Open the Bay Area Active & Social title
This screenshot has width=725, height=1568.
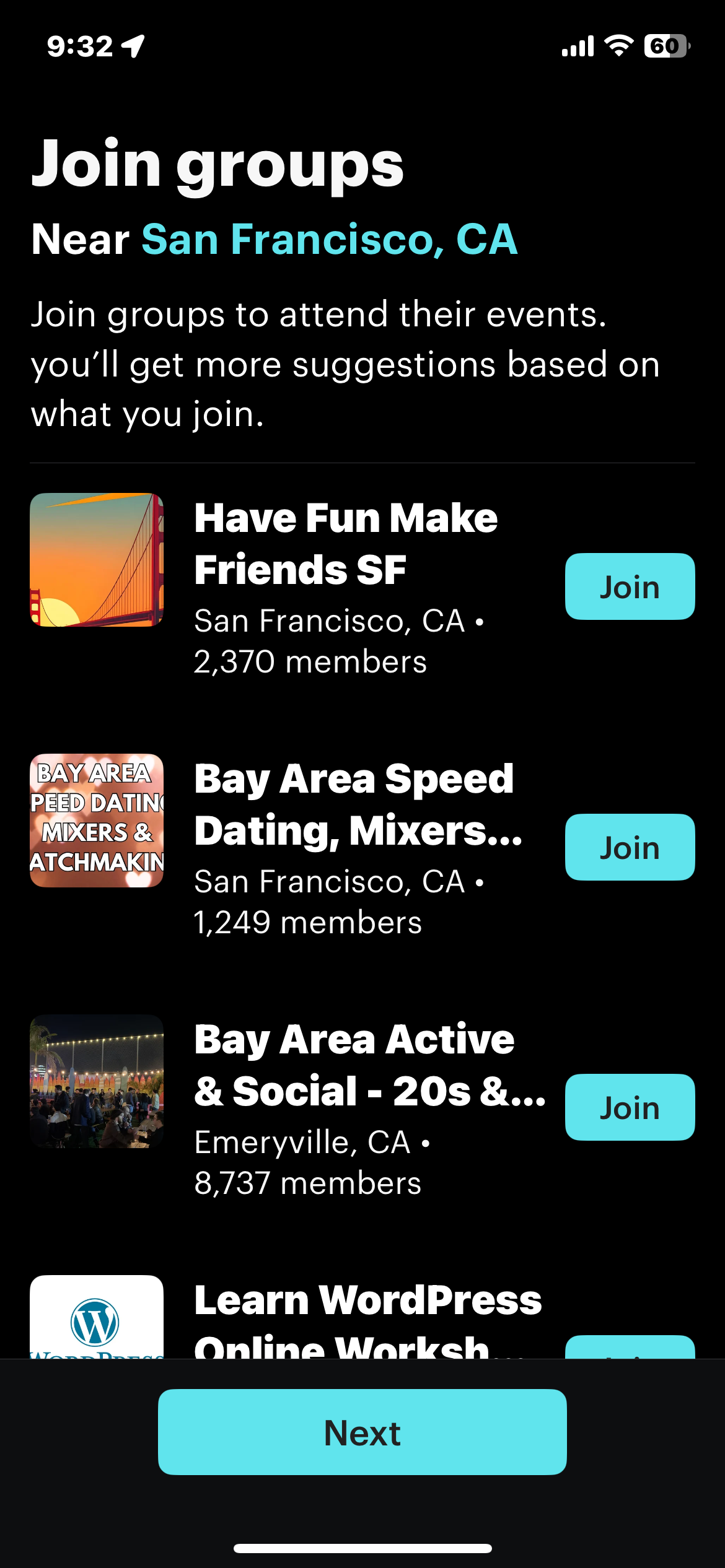pyautogui.click(x=369, y=1065)
